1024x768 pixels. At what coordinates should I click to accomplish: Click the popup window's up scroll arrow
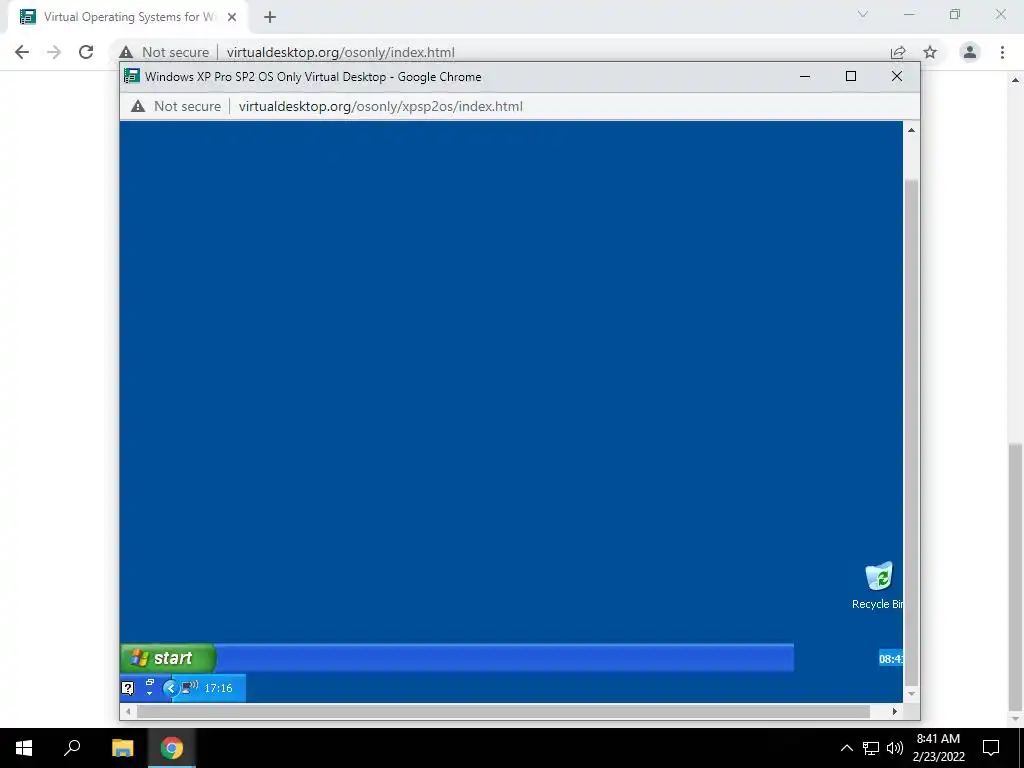(911, 130)
